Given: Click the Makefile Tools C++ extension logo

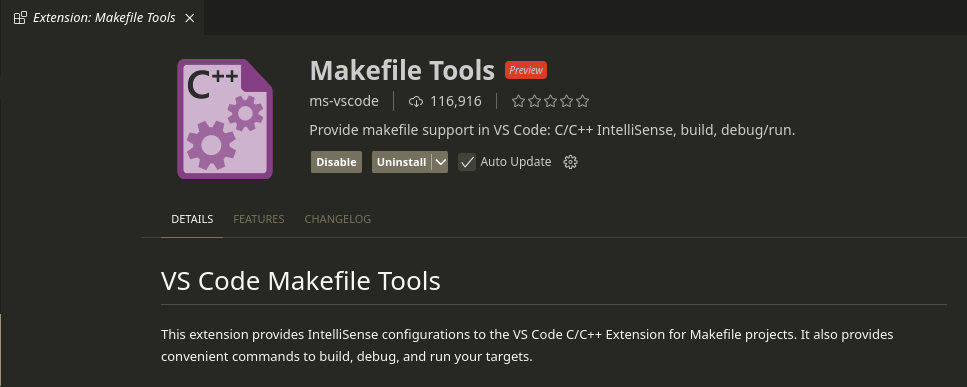Looking at the screenshot, I should click(225, 119).
